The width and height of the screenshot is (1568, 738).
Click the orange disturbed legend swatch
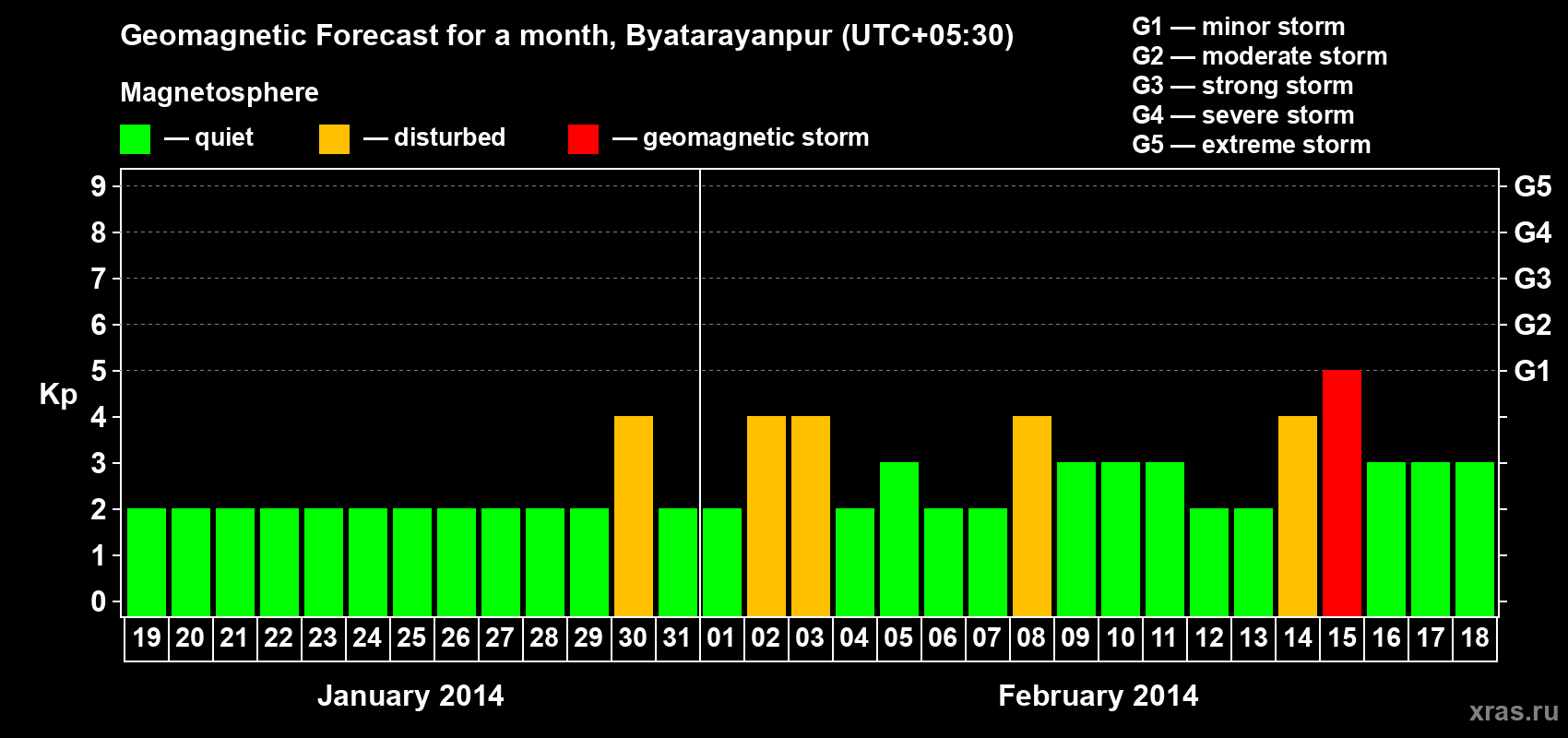point(335,139)
